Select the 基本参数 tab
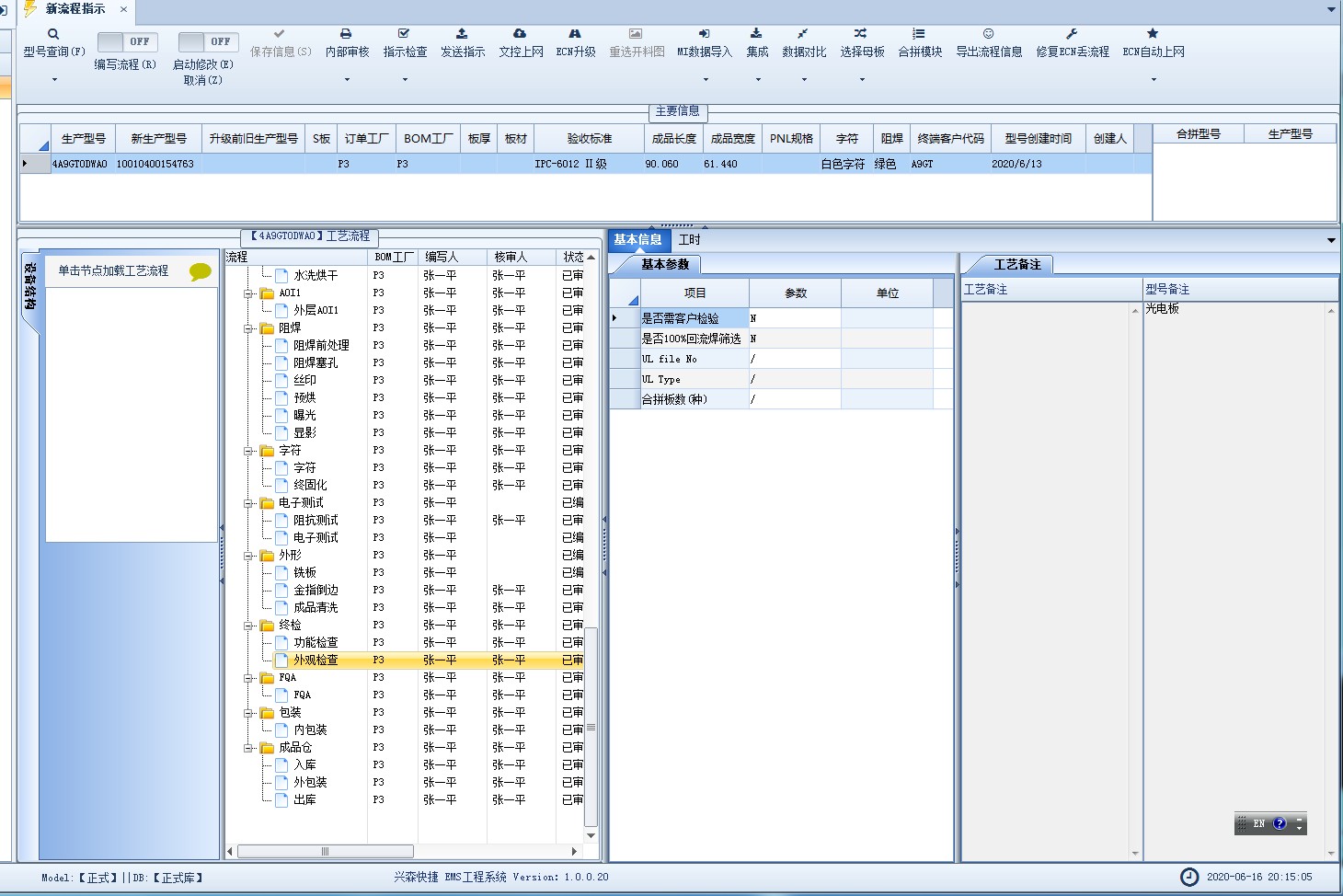 (664, 265)
